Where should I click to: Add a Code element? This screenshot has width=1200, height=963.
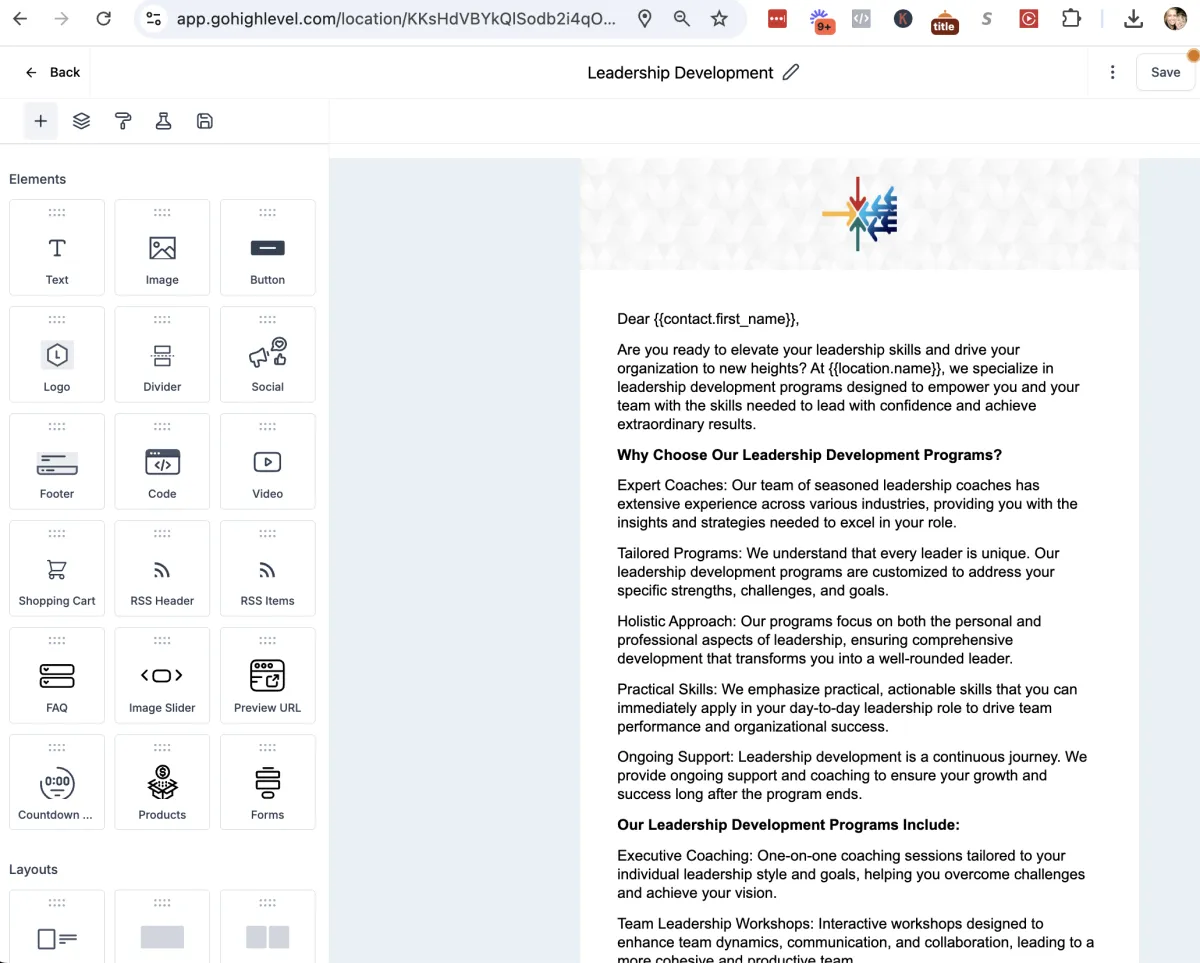point(162,461)
